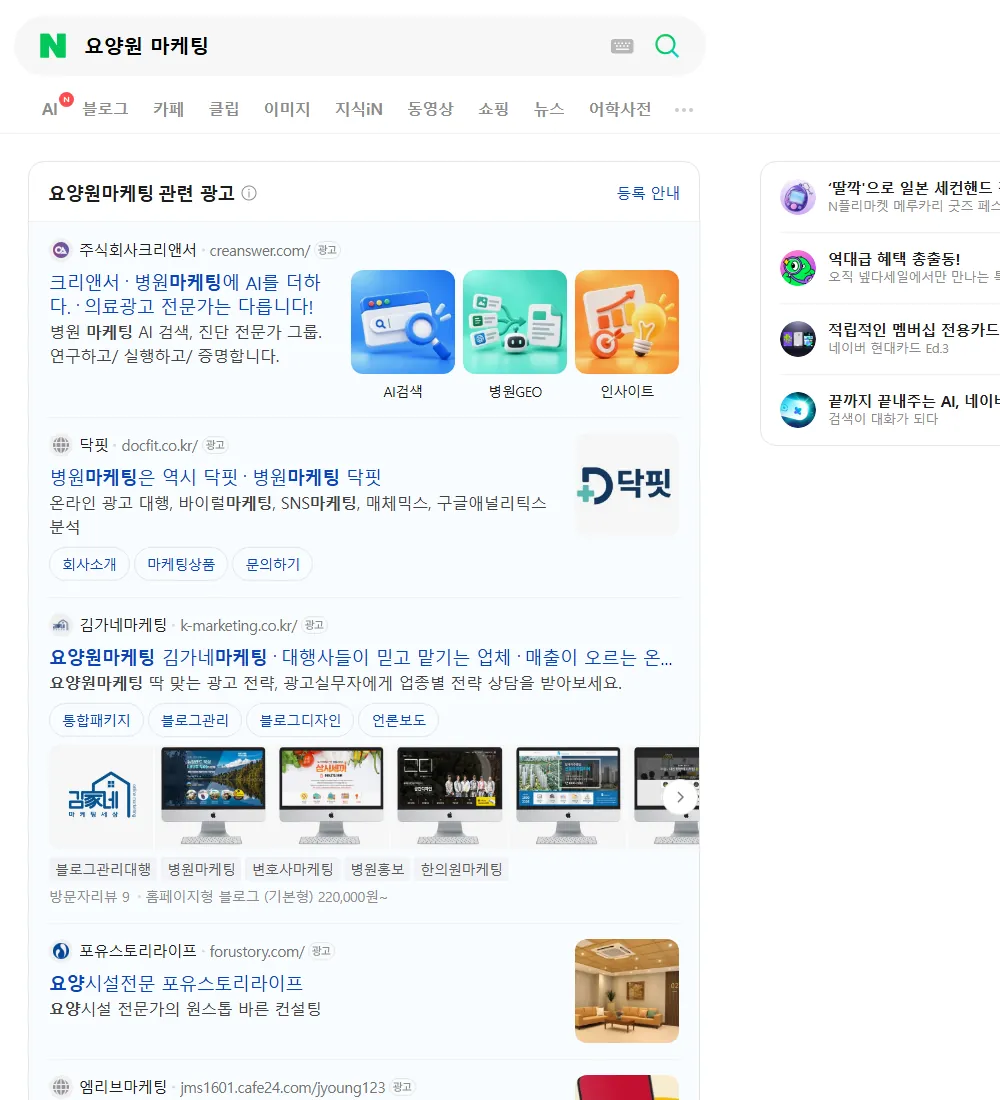Click the 언론보도 button
Screen dimensions: 1000x1100
(x=399, y=720)
